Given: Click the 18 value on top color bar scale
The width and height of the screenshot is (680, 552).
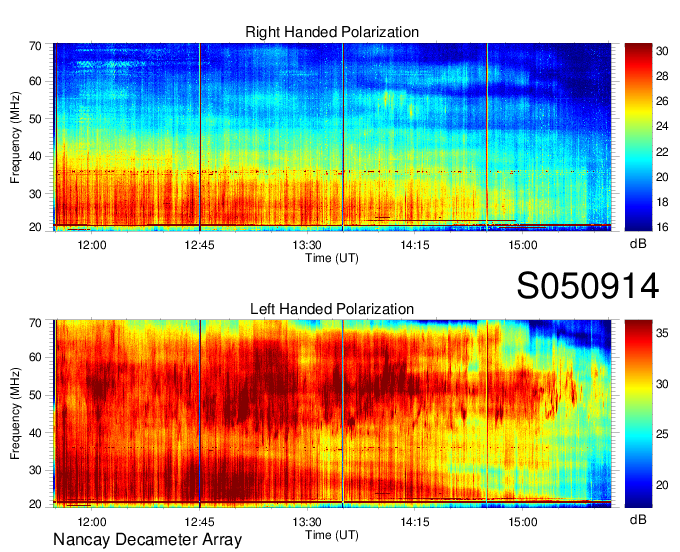Looking at the screenshot, I should coord(662,202).
